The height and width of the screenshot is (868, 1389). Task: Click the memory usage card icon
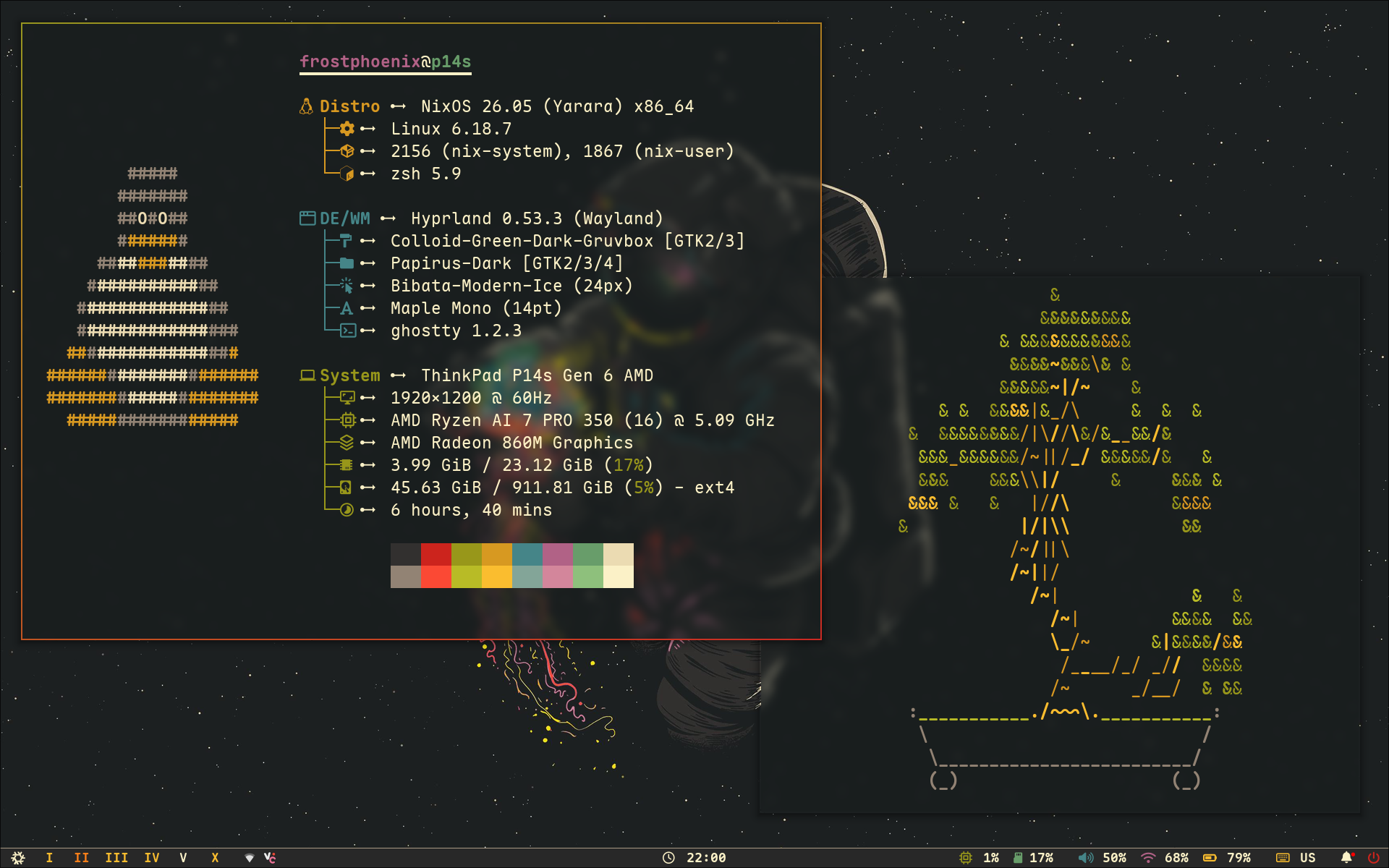[x=1018, y=858]
